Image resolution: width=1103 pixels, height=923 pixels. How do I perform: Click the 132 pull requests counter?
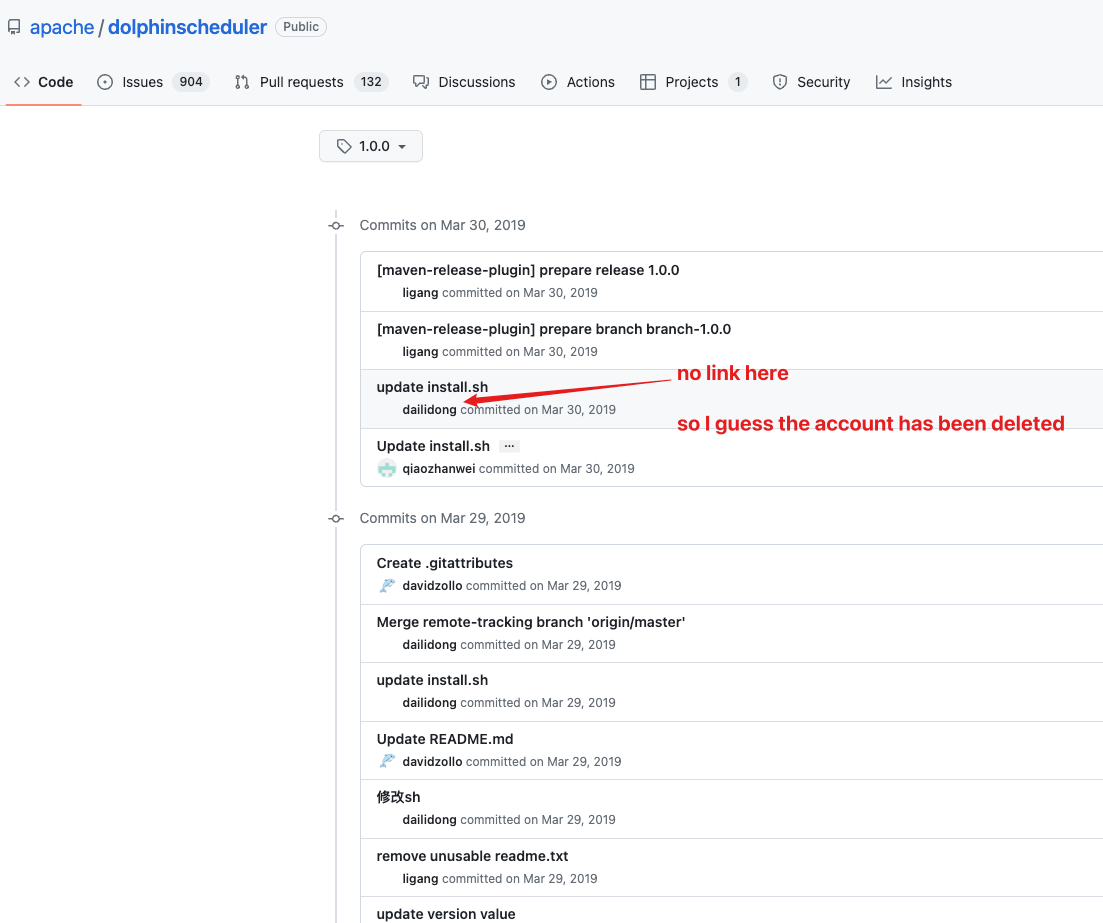point(371,82)
